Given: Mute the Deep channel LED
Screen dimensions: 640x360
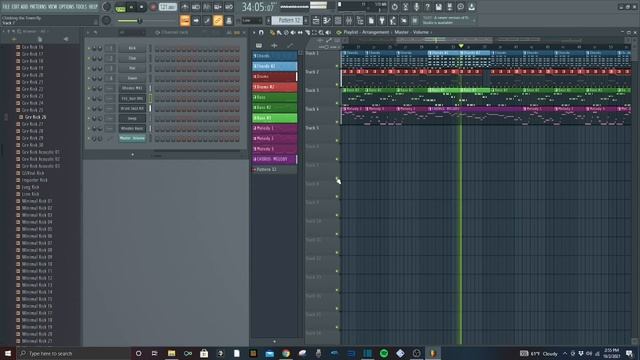Looking at the screenshot, I should [89, 119].
